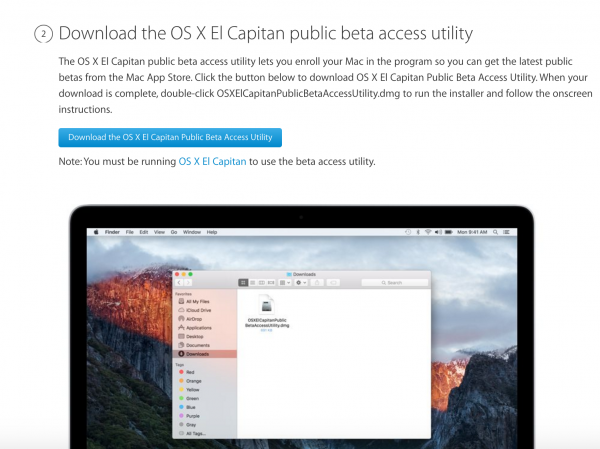This screenshot has width=600, height=449.
Task: Click Download the OS X El Capitan Public Beta Access Utility button
Action: pyautogui.click(x=170, y=138)
